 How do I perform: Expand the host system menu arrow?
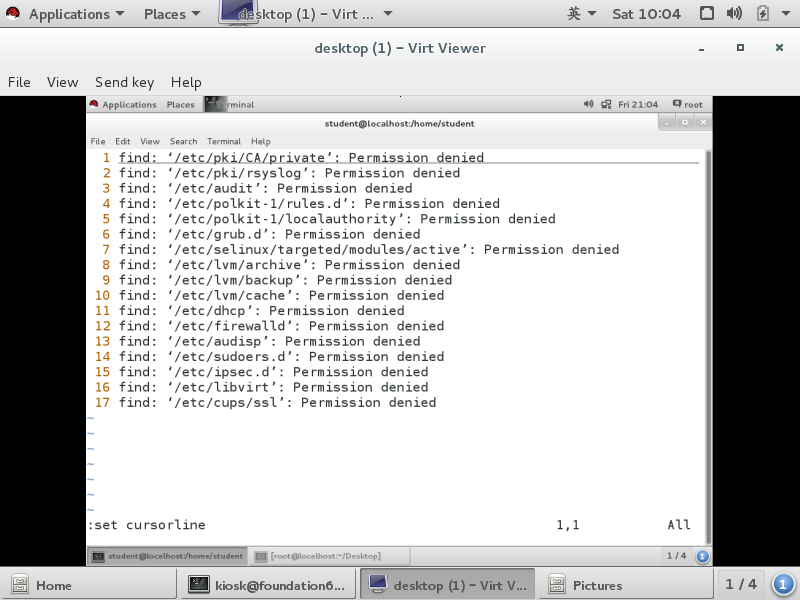pyautogui.click(x=786, y=14)
